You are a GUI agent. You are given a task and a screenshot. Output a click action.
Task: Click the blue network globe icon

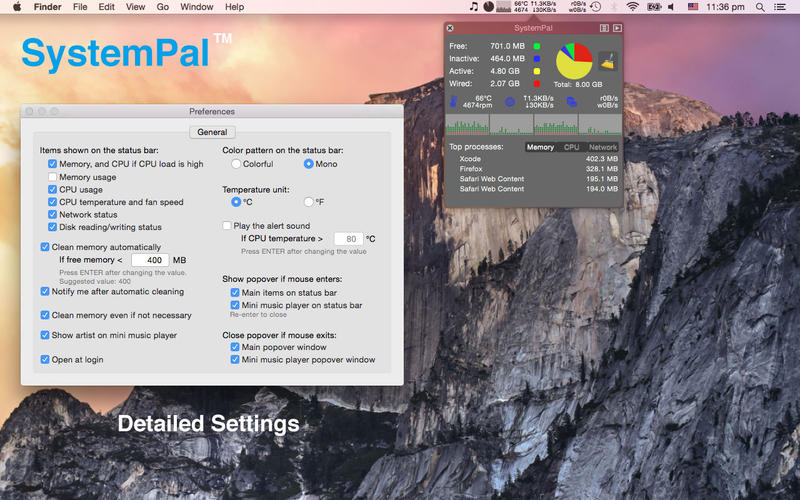[x=510, y=102]
